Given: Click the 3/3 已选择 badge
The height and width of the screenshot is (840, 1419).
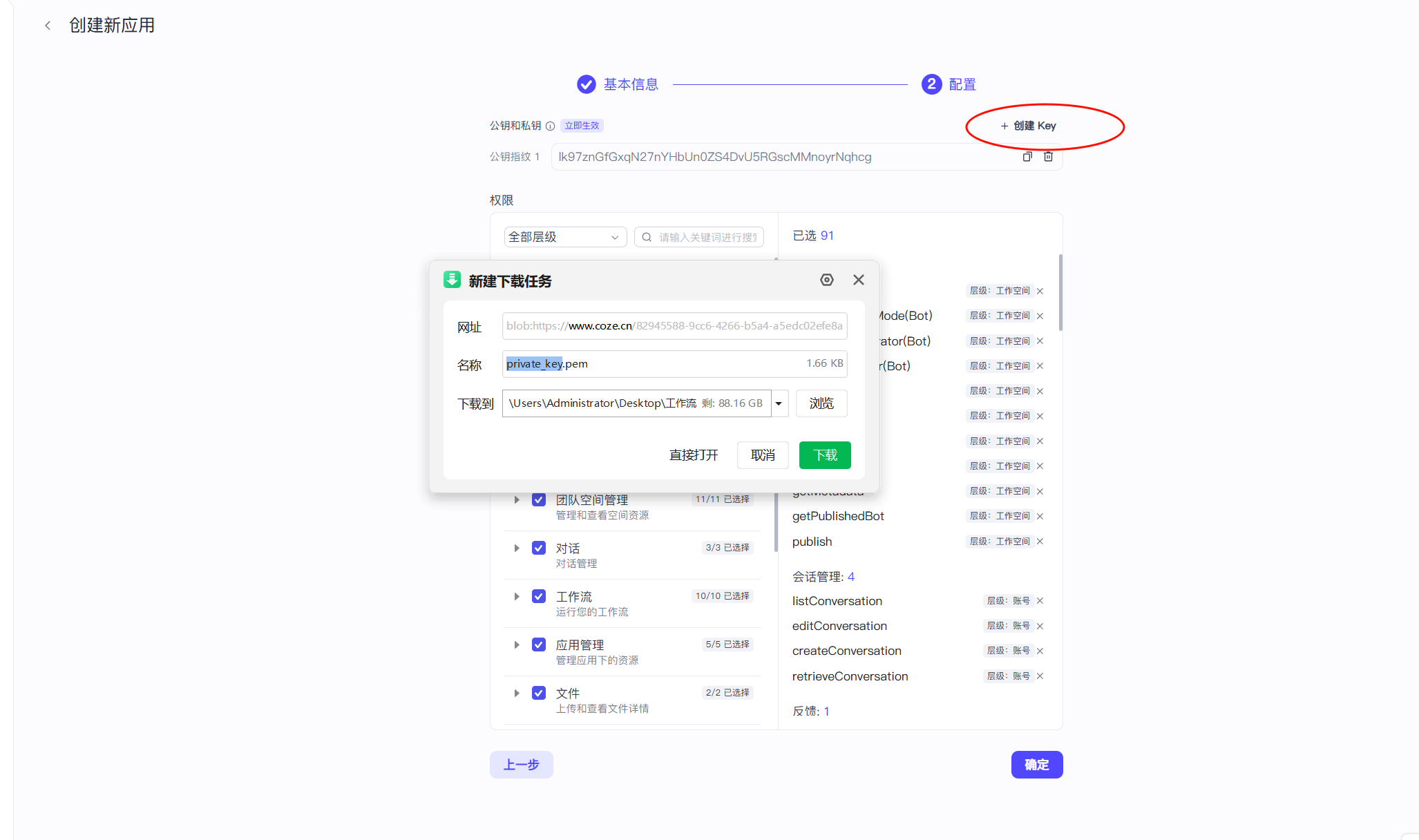Looking at the screenshot, I should (x=727, y=548).
